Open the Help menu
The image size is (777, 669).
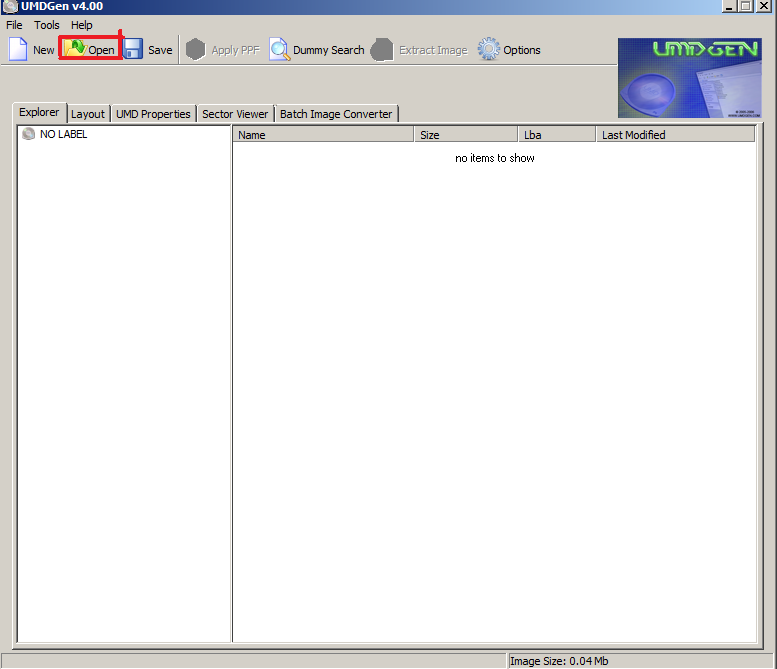[81, 25]
